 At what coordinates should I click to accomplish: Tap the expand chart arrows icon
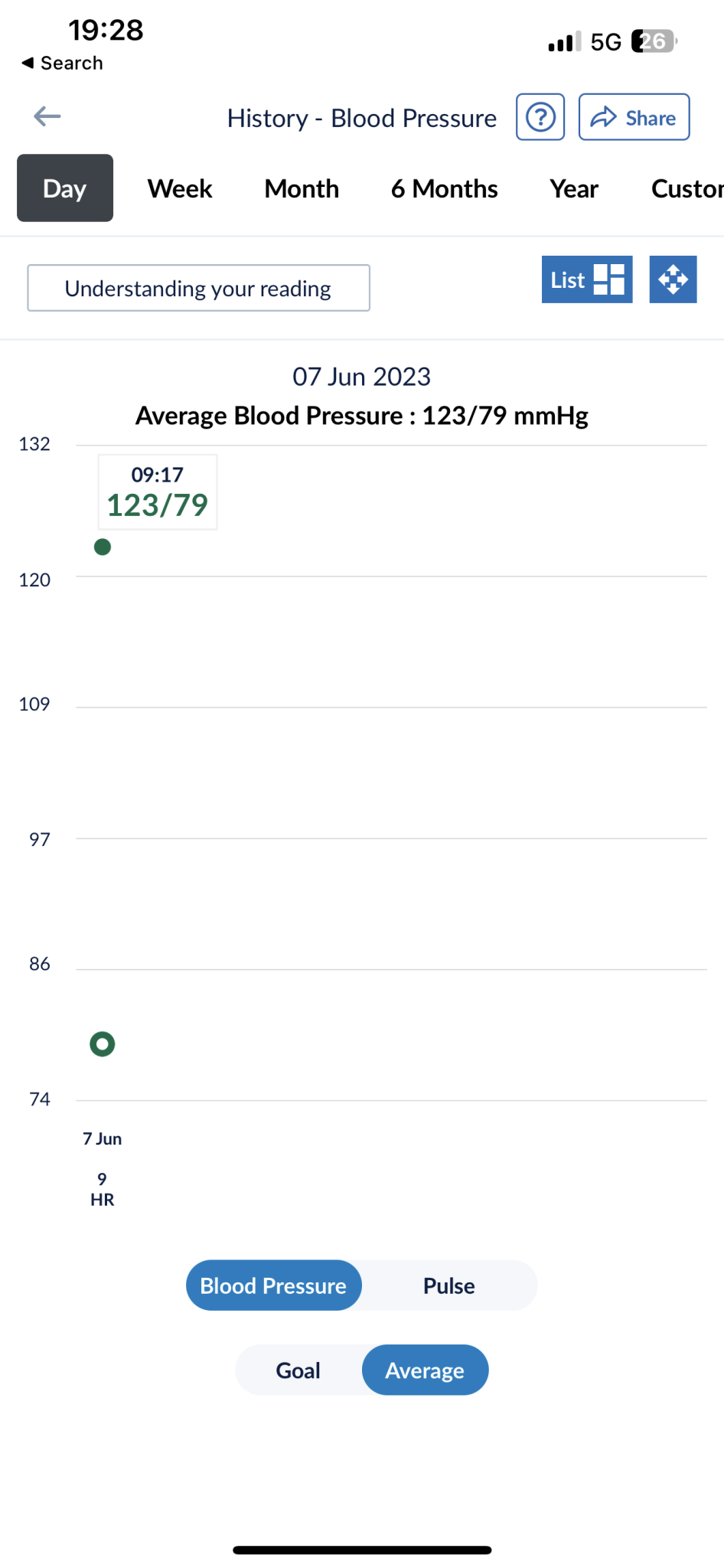click(673, 279)
